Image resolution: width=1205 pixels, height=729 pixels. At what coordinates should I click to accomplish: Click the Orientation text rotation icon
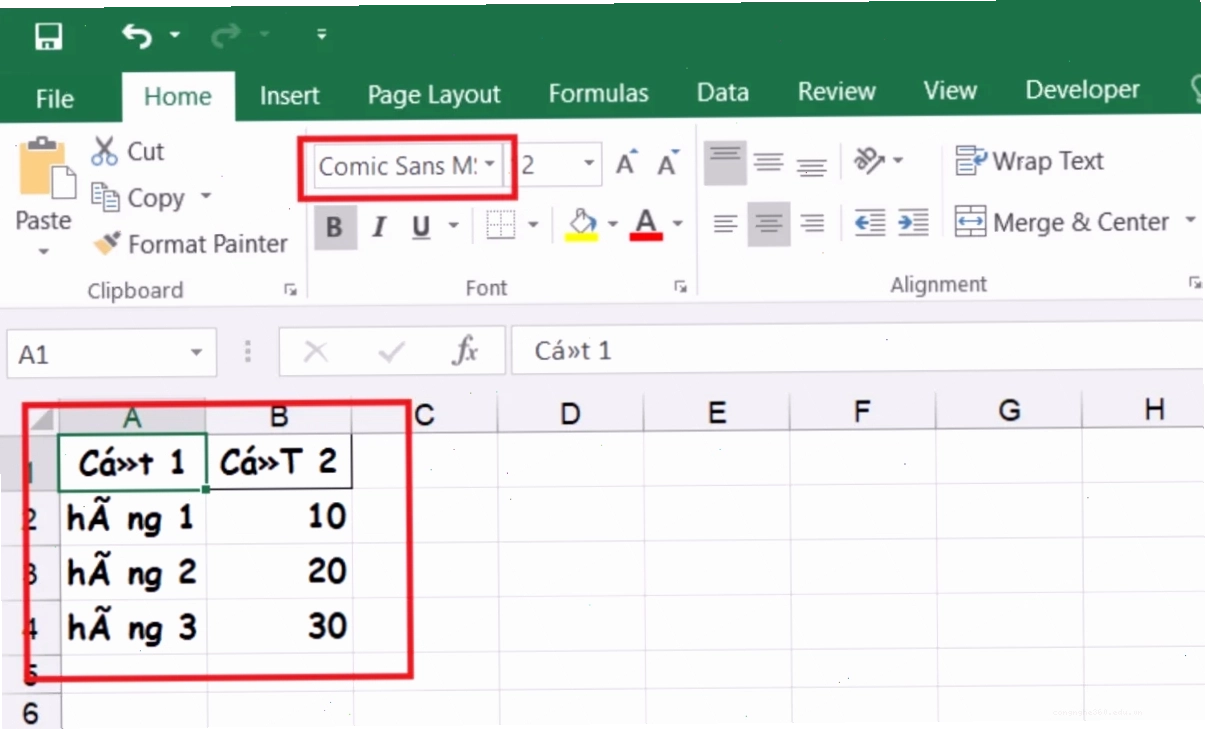pos(870,160)
